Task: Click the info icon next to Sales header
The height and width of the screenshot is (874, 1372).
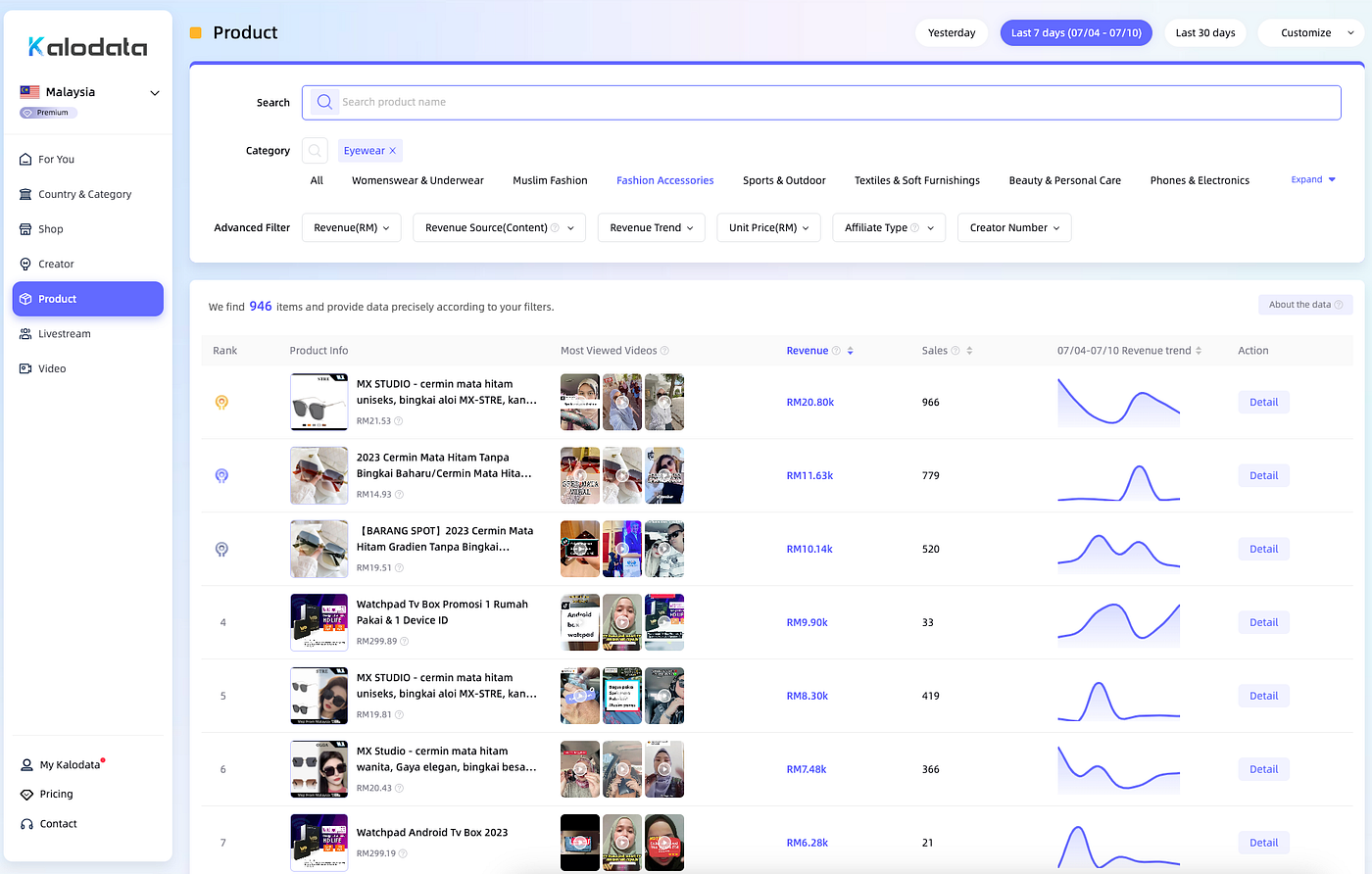Action: coord(955,351)
